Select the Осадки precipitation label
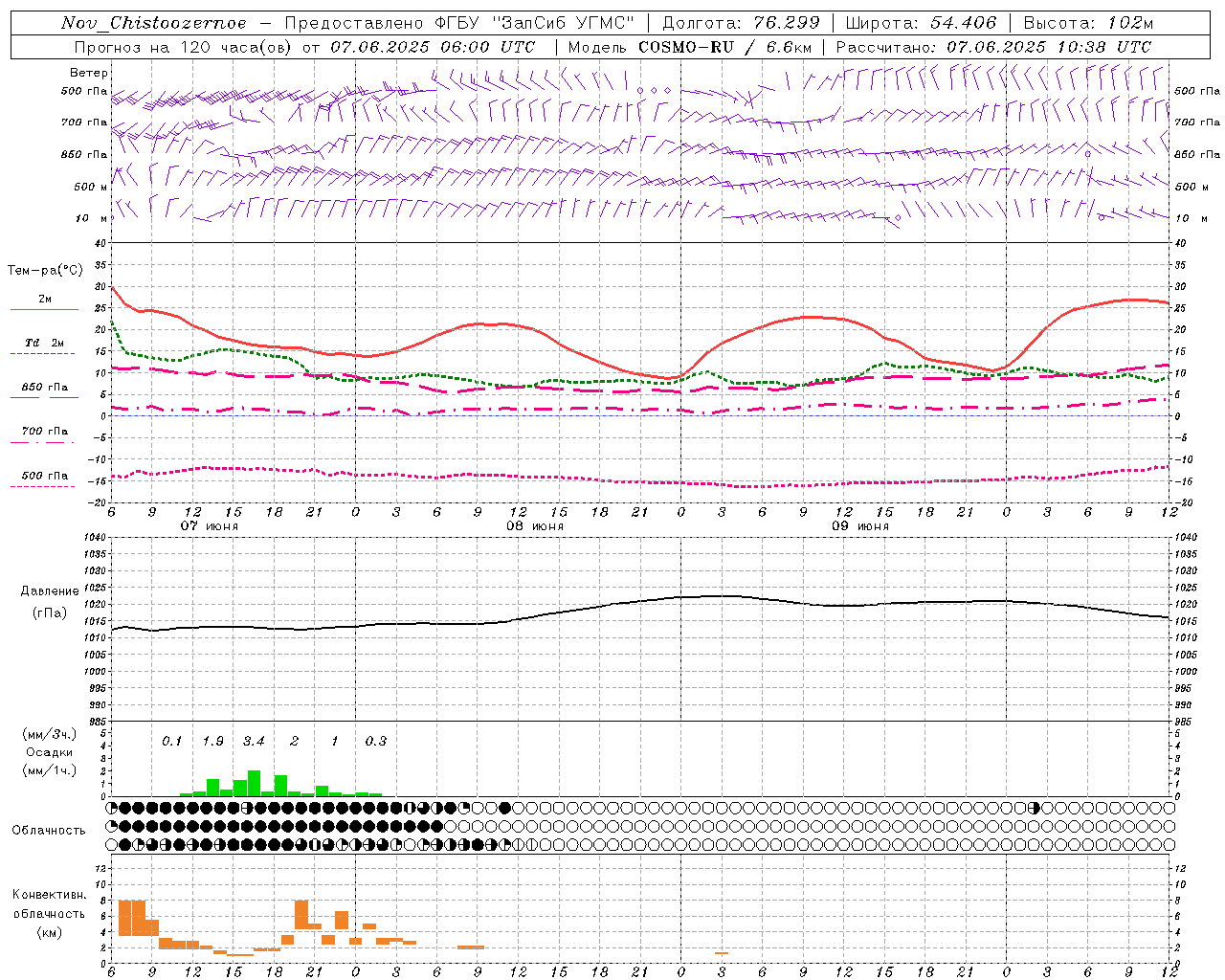This screenshot has height=980, width=1225. 49,753
